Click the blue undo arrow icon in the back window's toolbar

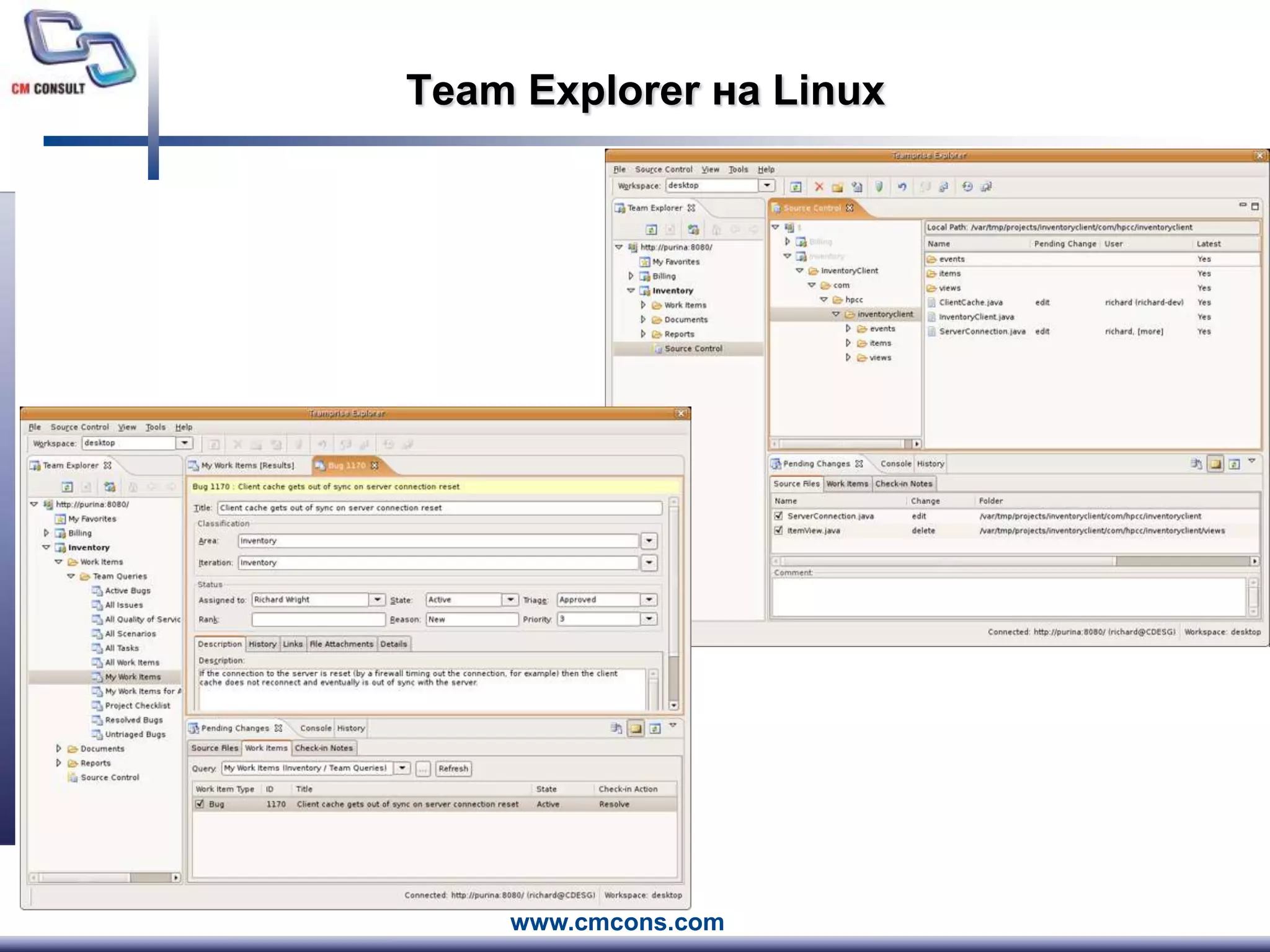902,187
